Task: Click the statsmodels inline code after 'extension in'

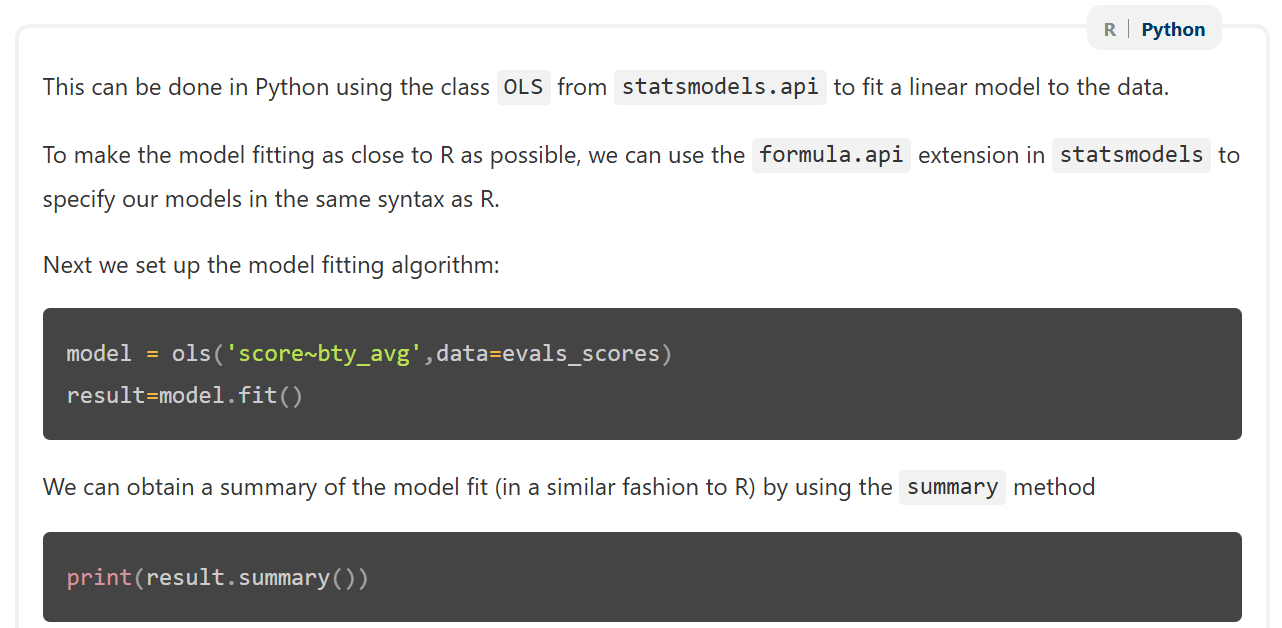Action: (x=1131, y=155)
